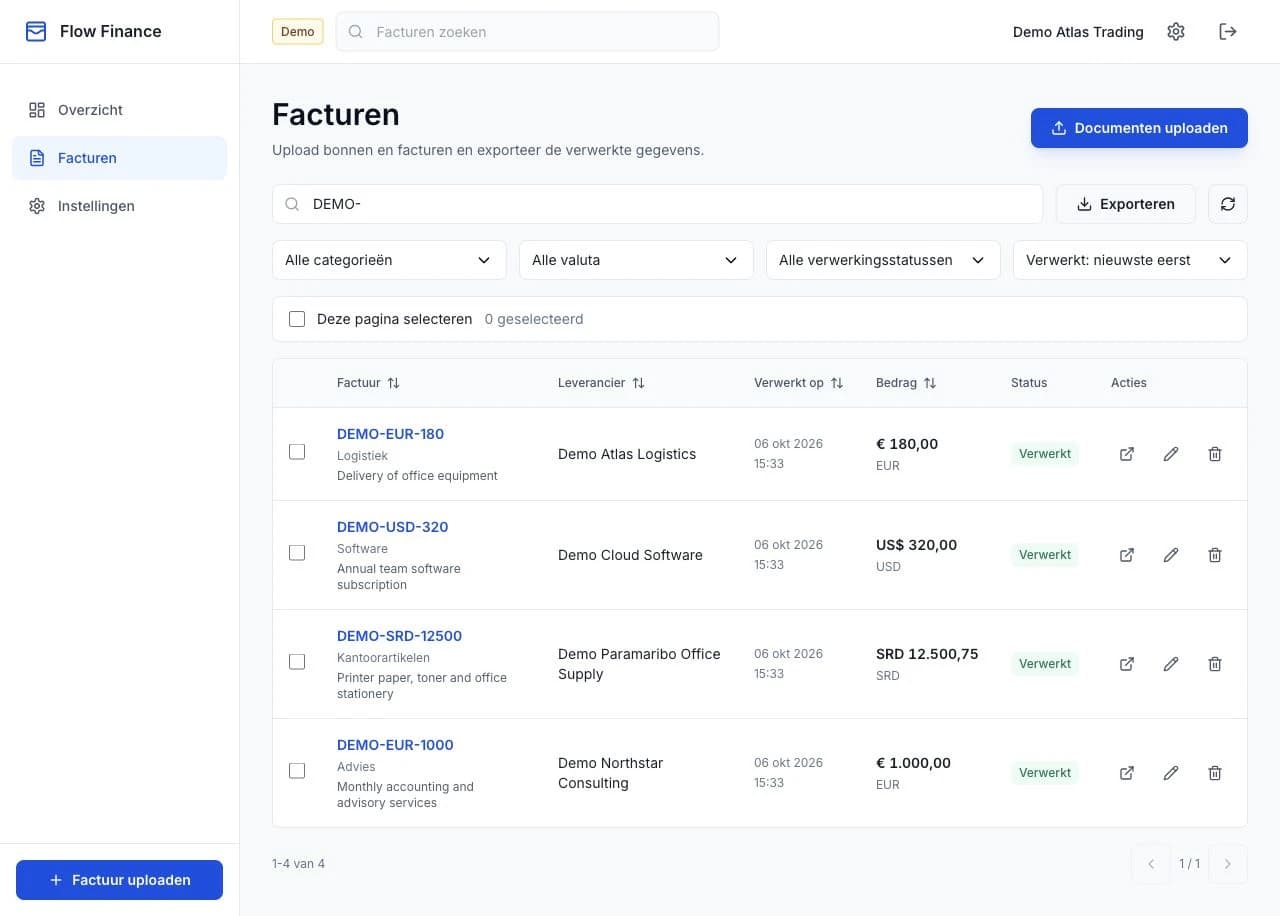Click the Exporteren button
Viewport: 1280px width, 916px height.
coord(1126,204)
